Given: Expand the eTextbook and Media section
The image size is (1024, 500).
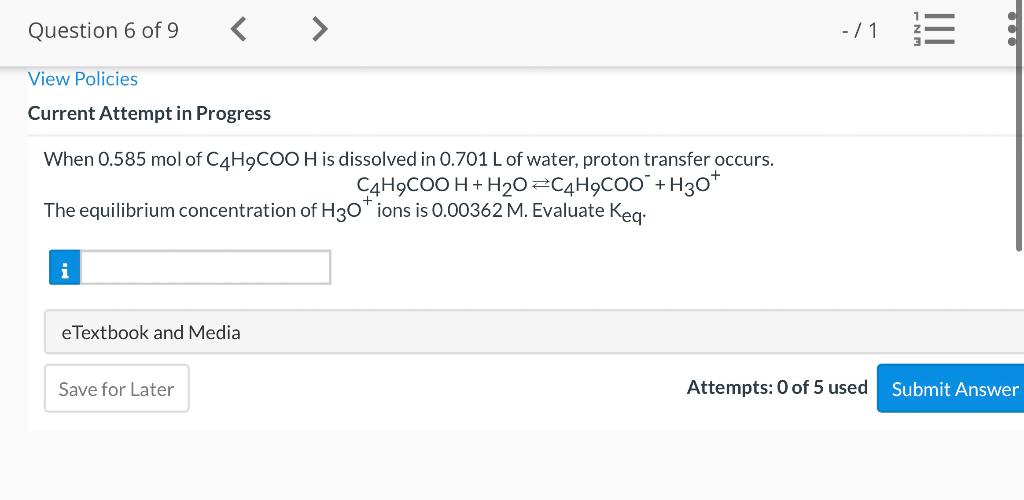Looking at the screenshot, I should click(x=534, y=332).
